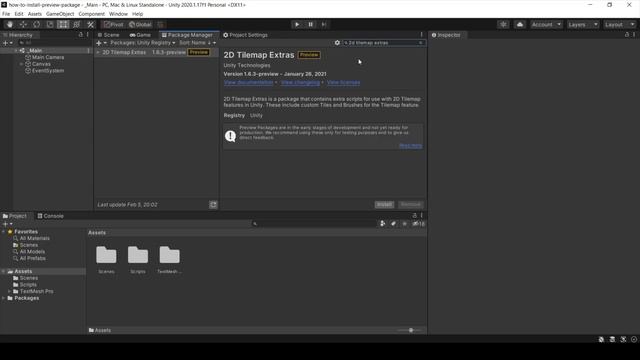Click the package search field
The width and height of the screenshot is (640, 360).
pyautogui.click(x=383, y=43)
